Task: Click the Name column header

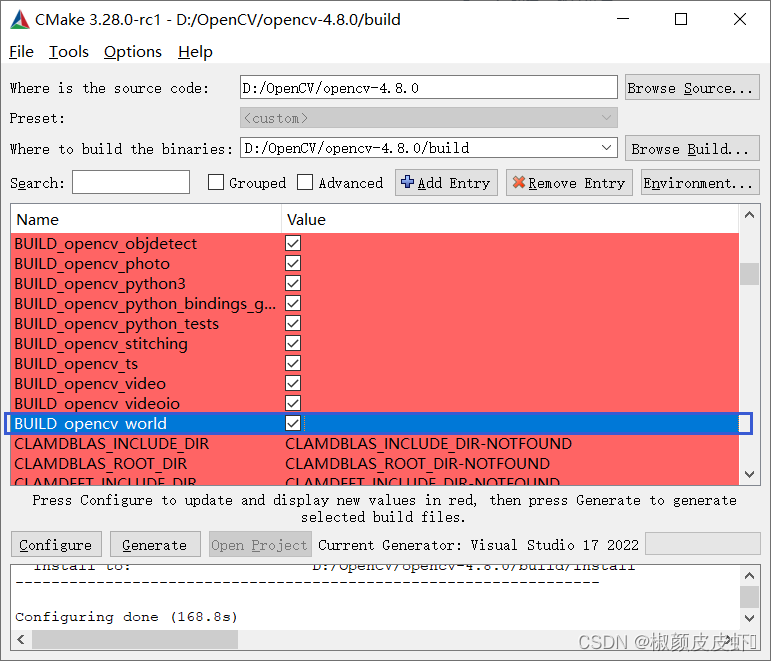Action: click(146, 219)
